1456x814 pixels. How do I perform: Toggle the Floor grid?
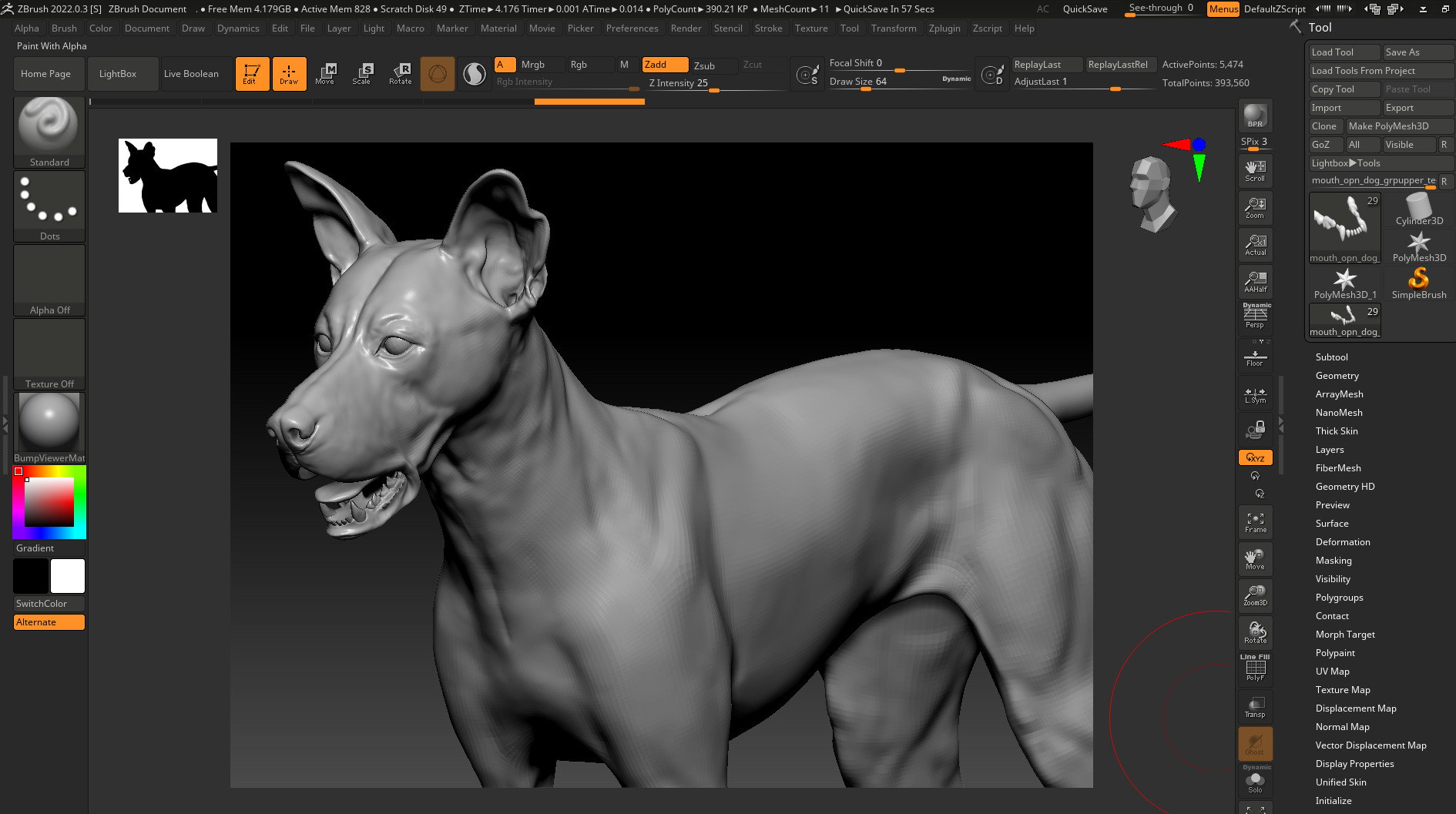tap(1255, 356)
